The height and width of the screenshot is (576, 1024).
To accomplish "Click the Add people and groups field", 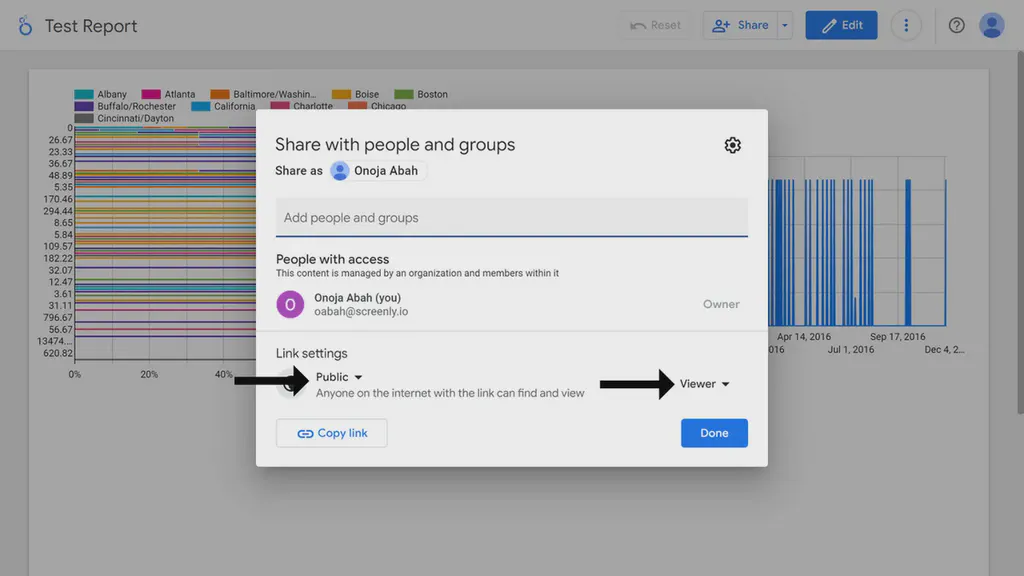I will 511,217.
